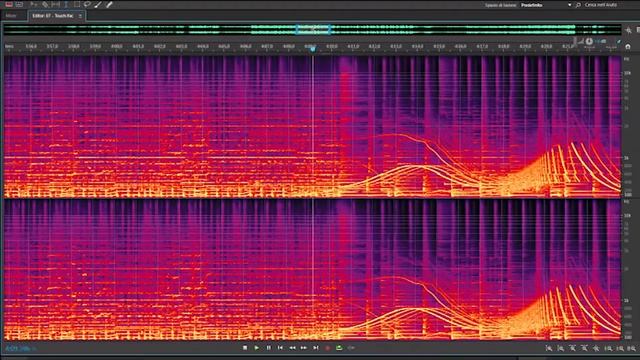Click the red Record button
640x360 pixels.
coord(327,348)
